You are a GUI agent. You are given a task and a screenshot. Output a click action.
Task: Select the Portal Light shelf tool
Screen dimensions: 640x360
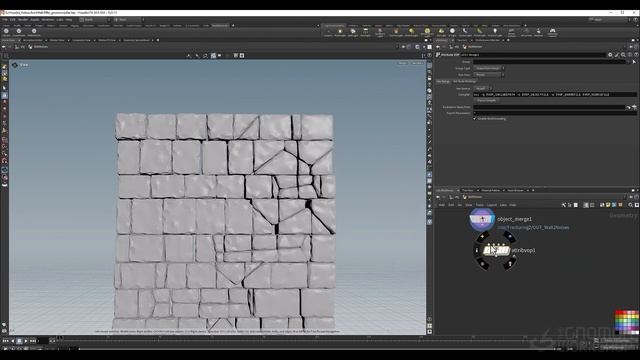point(479,32)
